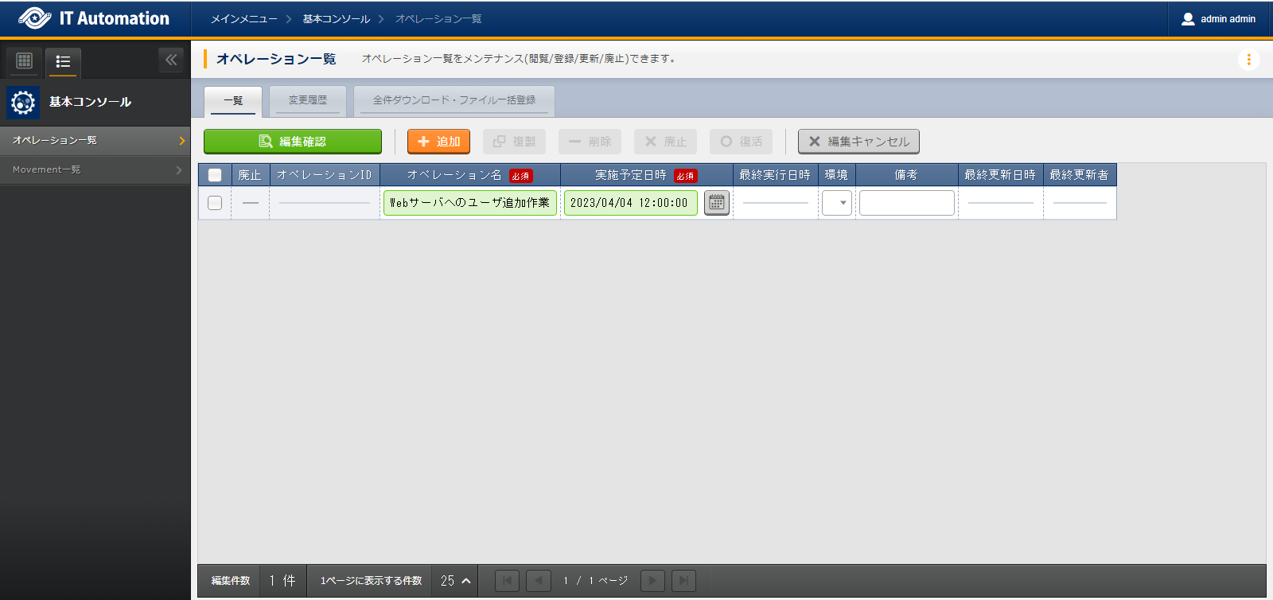Open the 環境 dropdown in the row
The width and height of the screenshot is (1273, 600).
click(836, 202)
